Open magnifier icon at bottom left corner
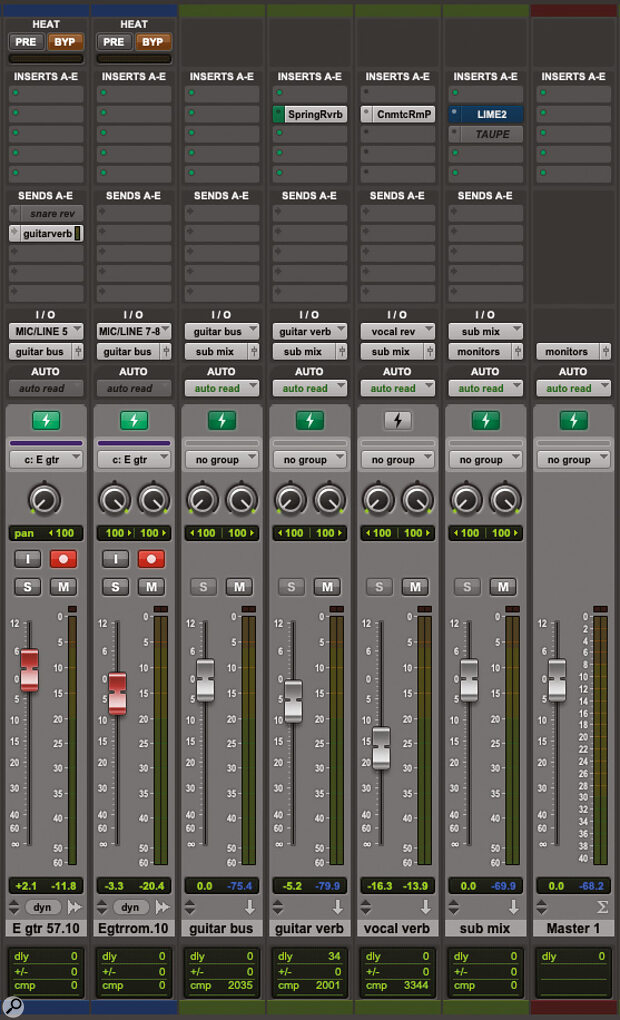This screenshot has height=1020, width=620. (x=12, y=1006)
